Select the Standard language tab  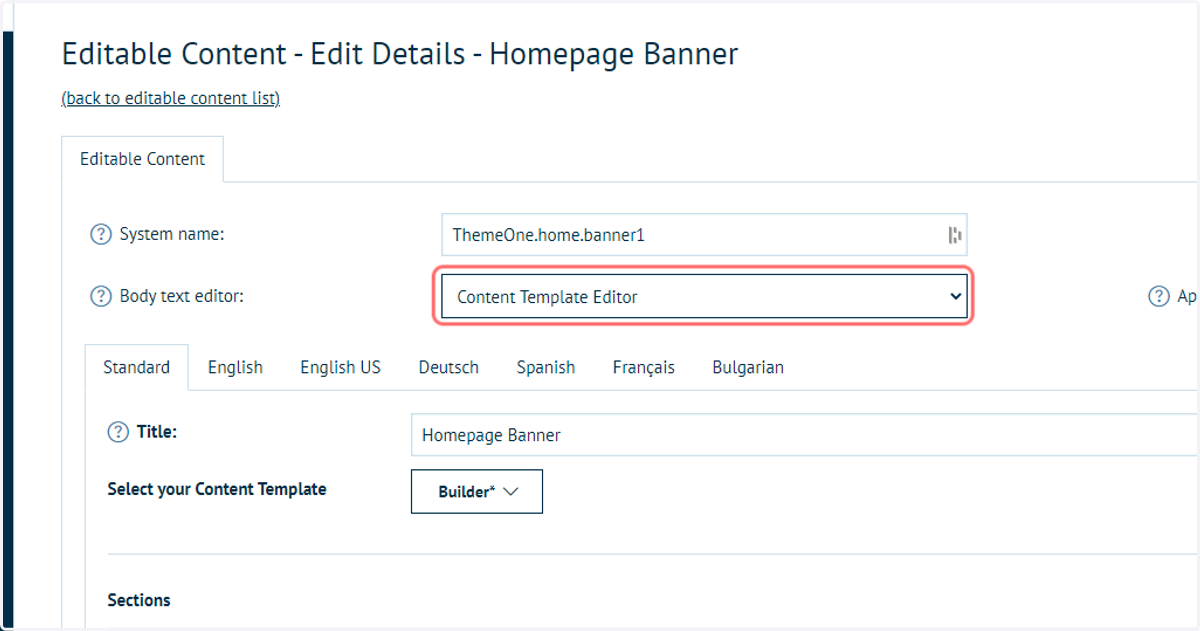(136, 367)
